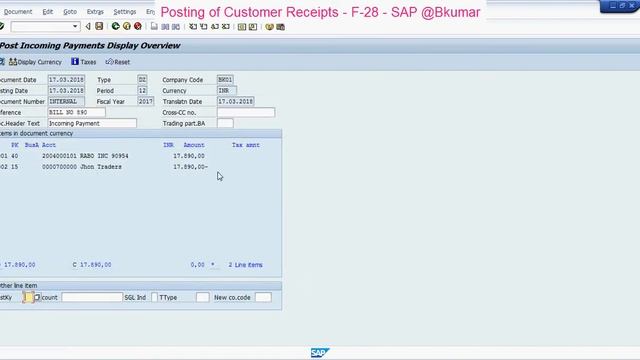Open the command field dropdown arrow
Image resolution: width=640 pixels, height=360 pixels.
[x=75, y=27]
